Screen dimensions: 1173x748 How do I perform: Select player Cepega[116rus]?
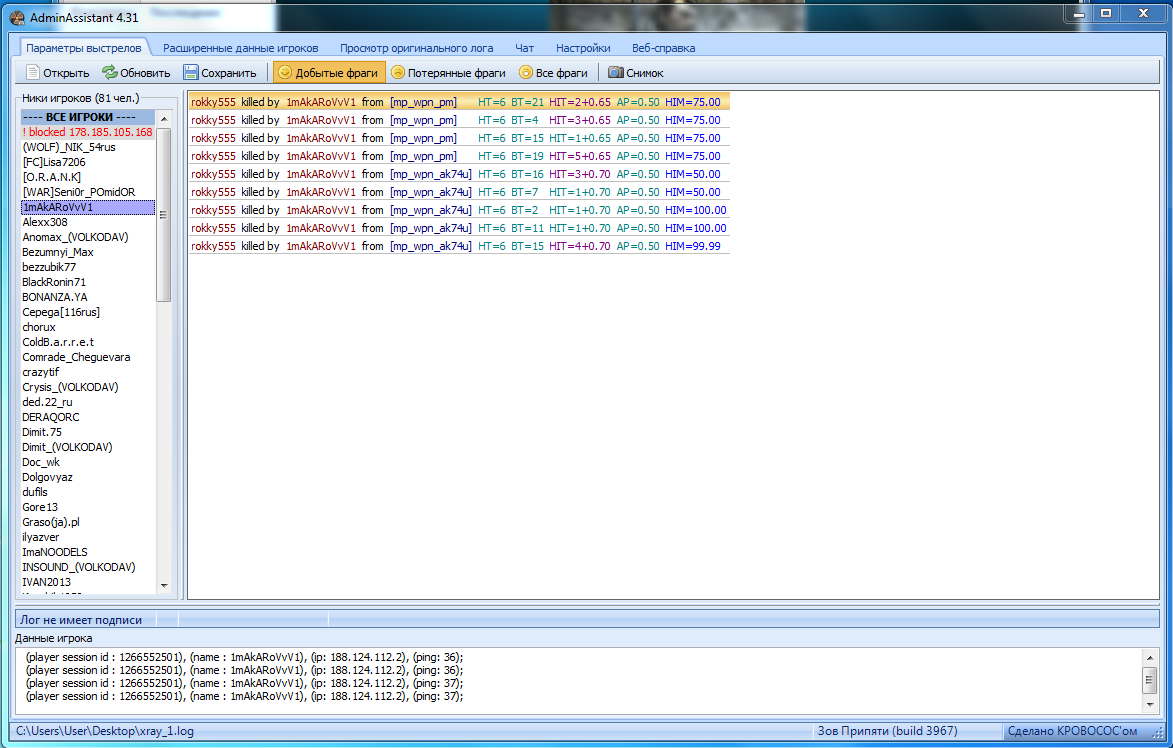point(88,312)
